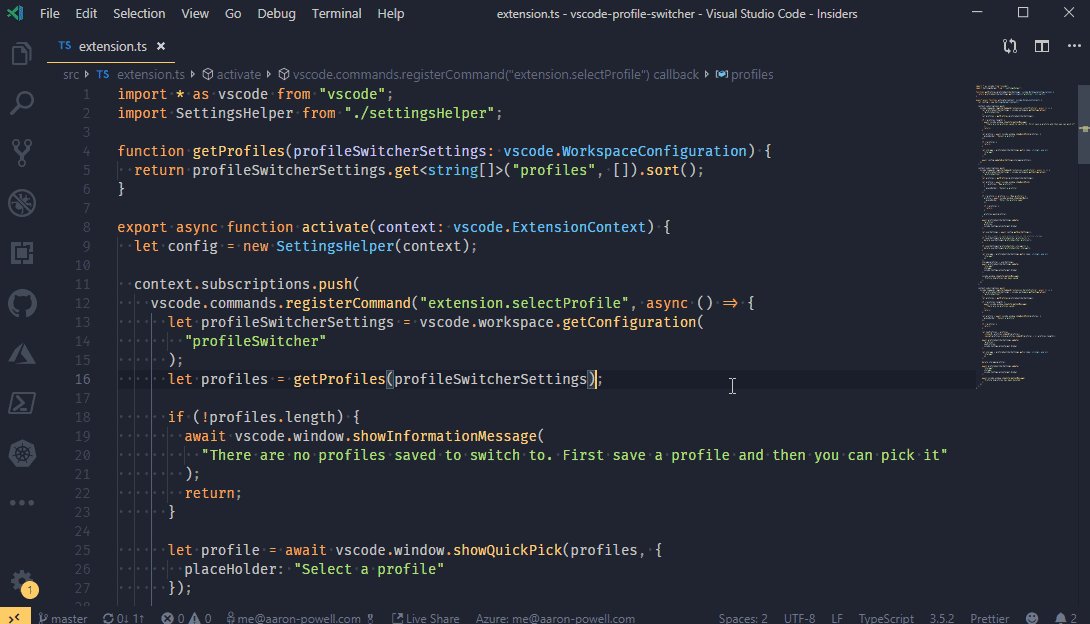Click the profiles breadcrumb
Screen dimensions: 1090x624
coord(745,74)
